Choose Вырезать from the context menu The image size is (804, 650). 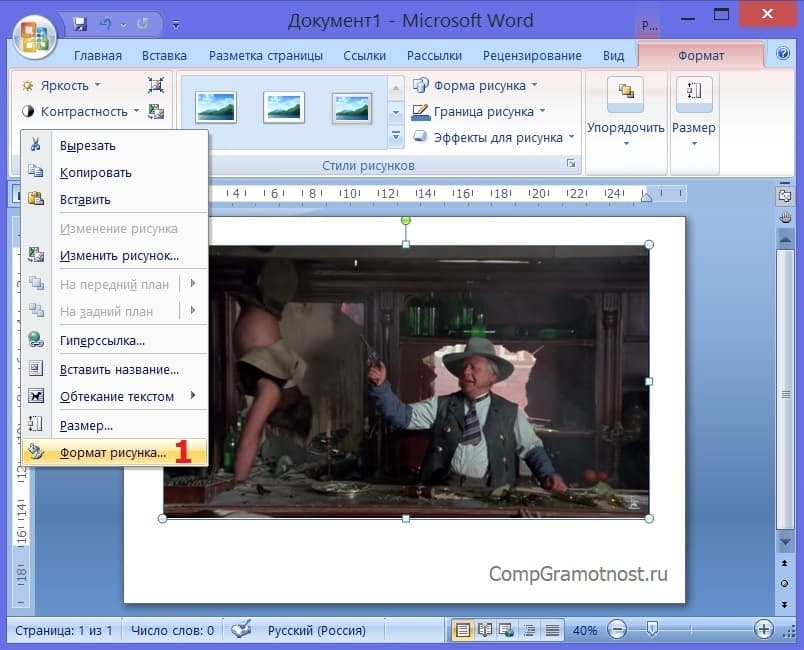[x=114, y=146]
